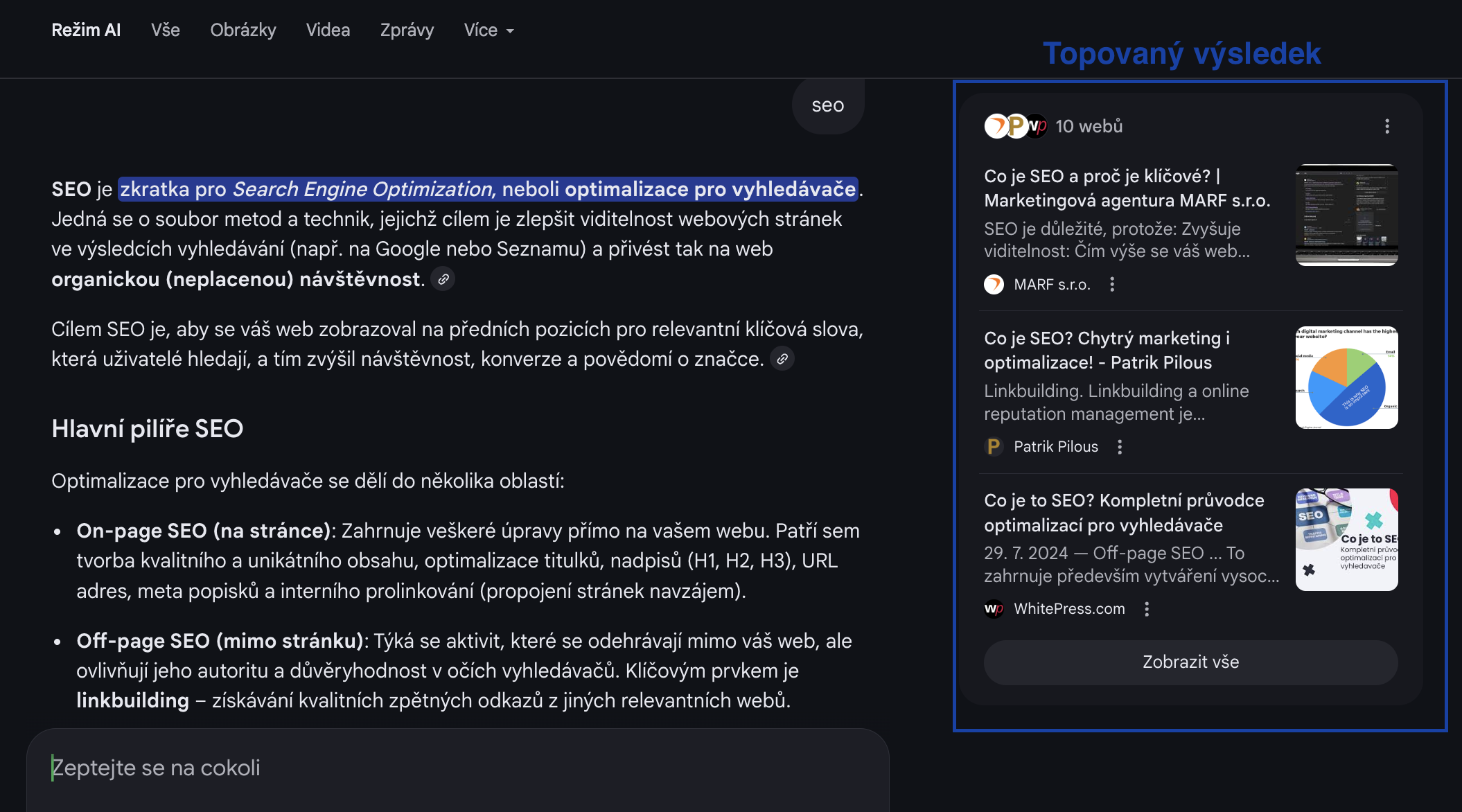Open options menu beside WhitePress.com
This screenshot has width=1462, height=812.
[1146, 609]
